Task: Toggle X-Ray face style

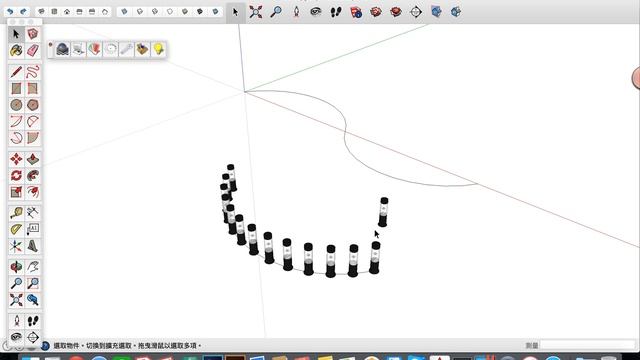Action: pyautogui.click(x=124, y=12)
